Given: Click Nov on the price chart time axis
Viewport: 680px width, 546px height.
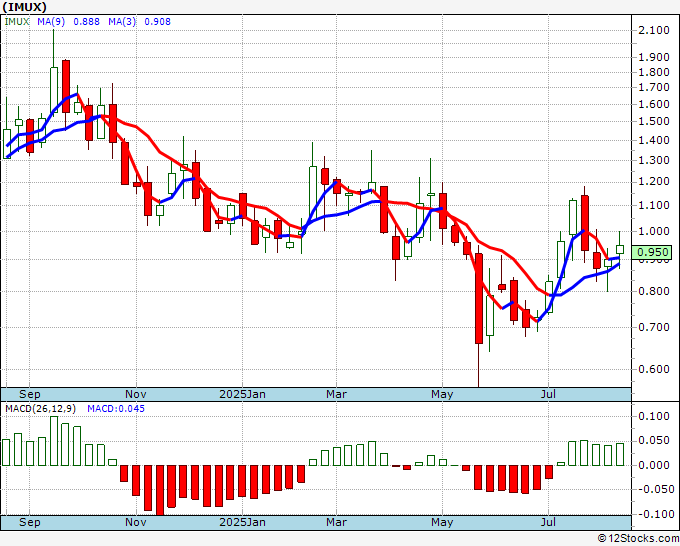Looking at the screenshot, I should (136, 394).
